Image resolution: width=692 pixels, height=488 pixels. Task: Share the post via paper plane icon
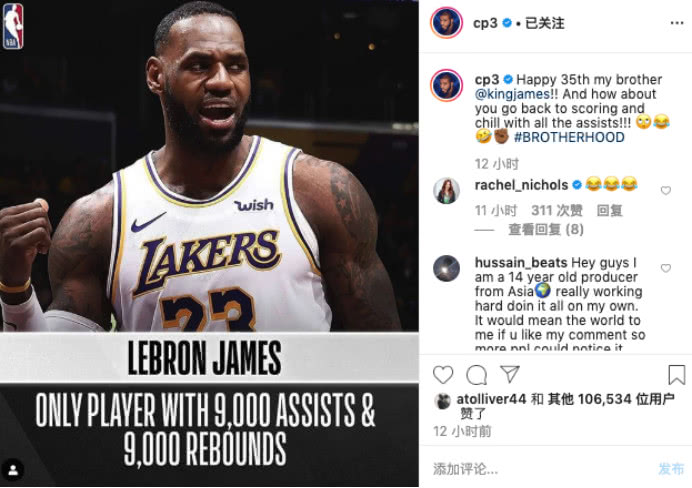tap(510, 374)
